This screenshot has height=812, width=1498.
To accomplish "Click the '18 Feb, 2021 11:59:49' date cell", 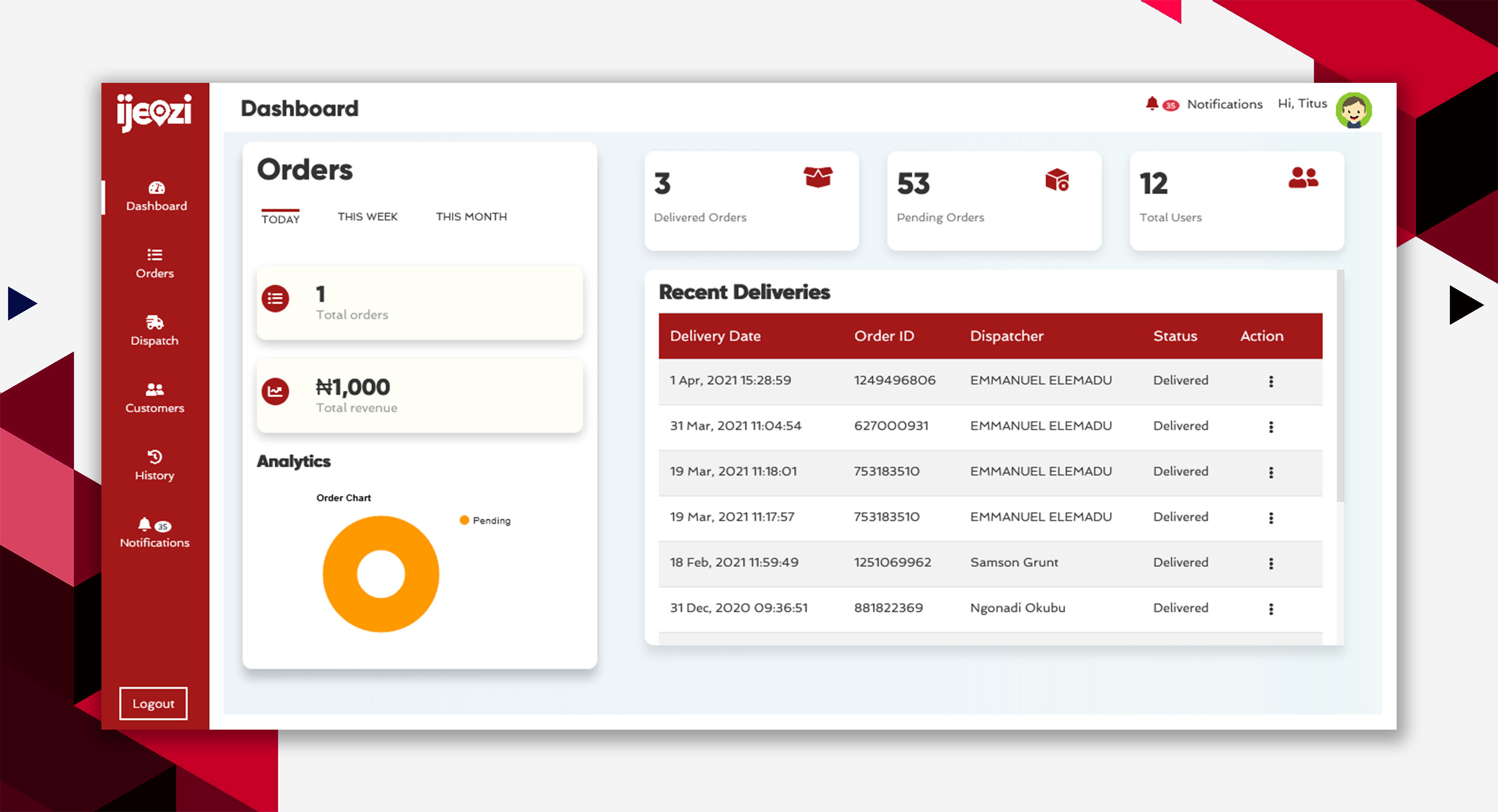I will [734, 562].
